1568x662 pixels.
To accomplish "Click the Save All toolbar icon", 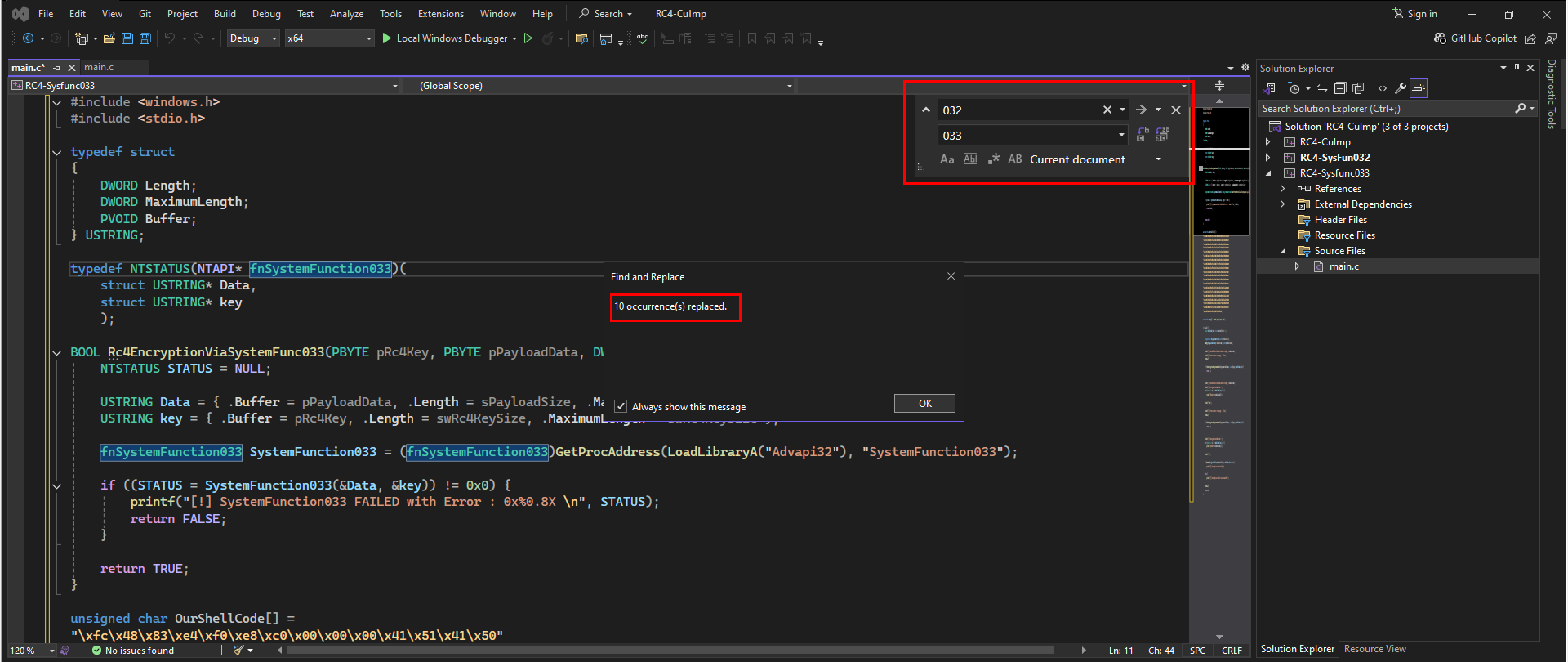I will tap(145, 38).
